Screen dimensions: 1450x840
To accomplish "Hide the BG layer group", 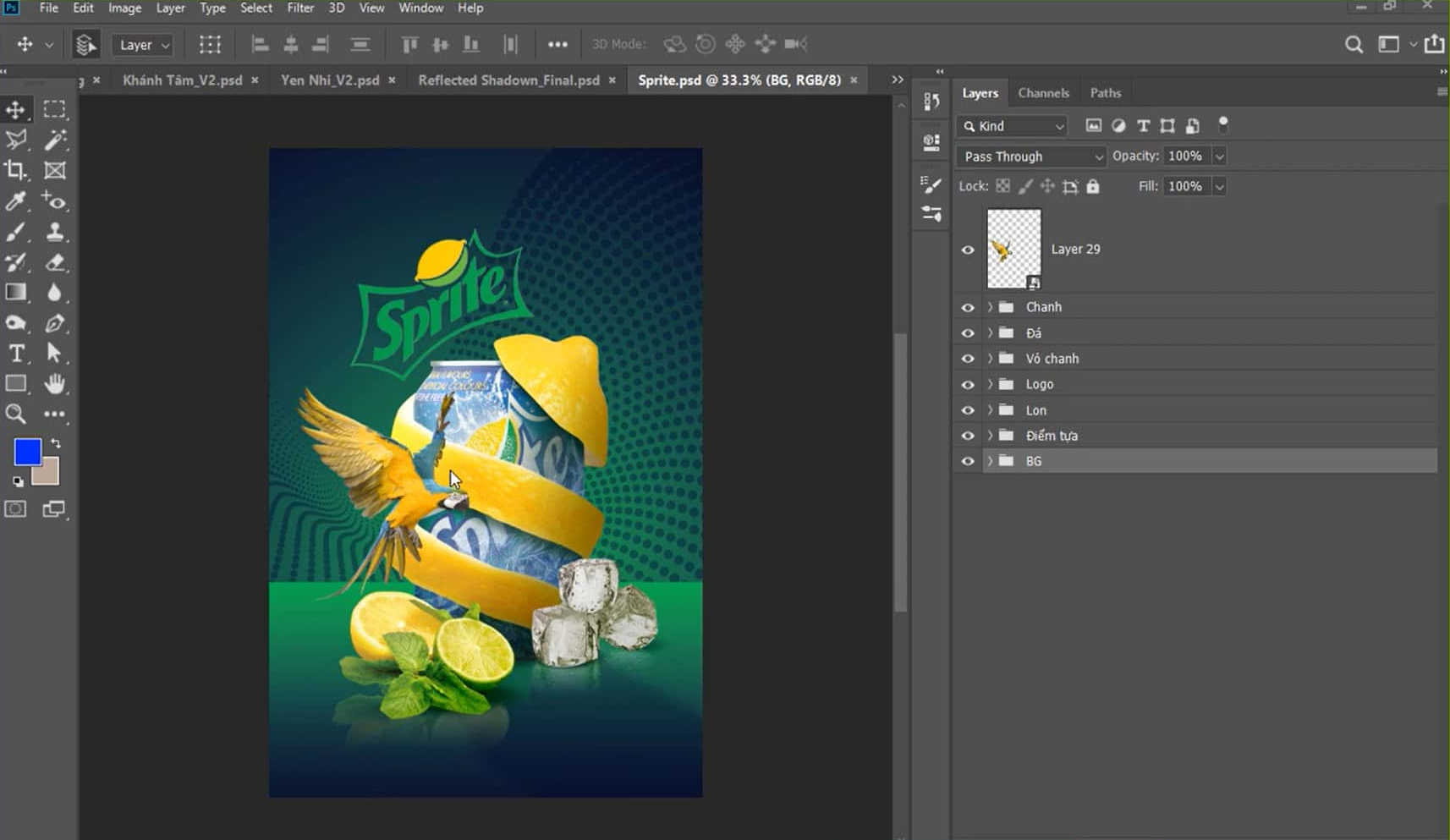I will click(968, 462).
